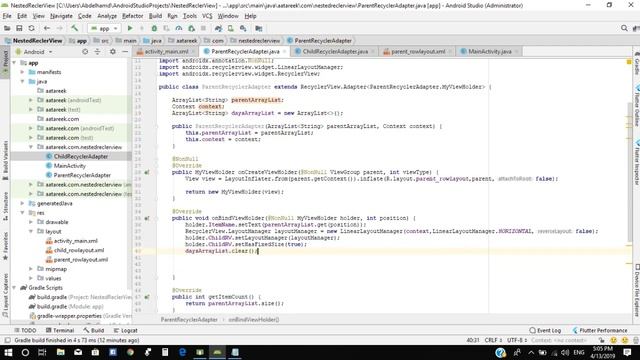The width and height of the screenshot is (640, 360).
Task: Open the Refactor menu
Action: coord(133,16)
